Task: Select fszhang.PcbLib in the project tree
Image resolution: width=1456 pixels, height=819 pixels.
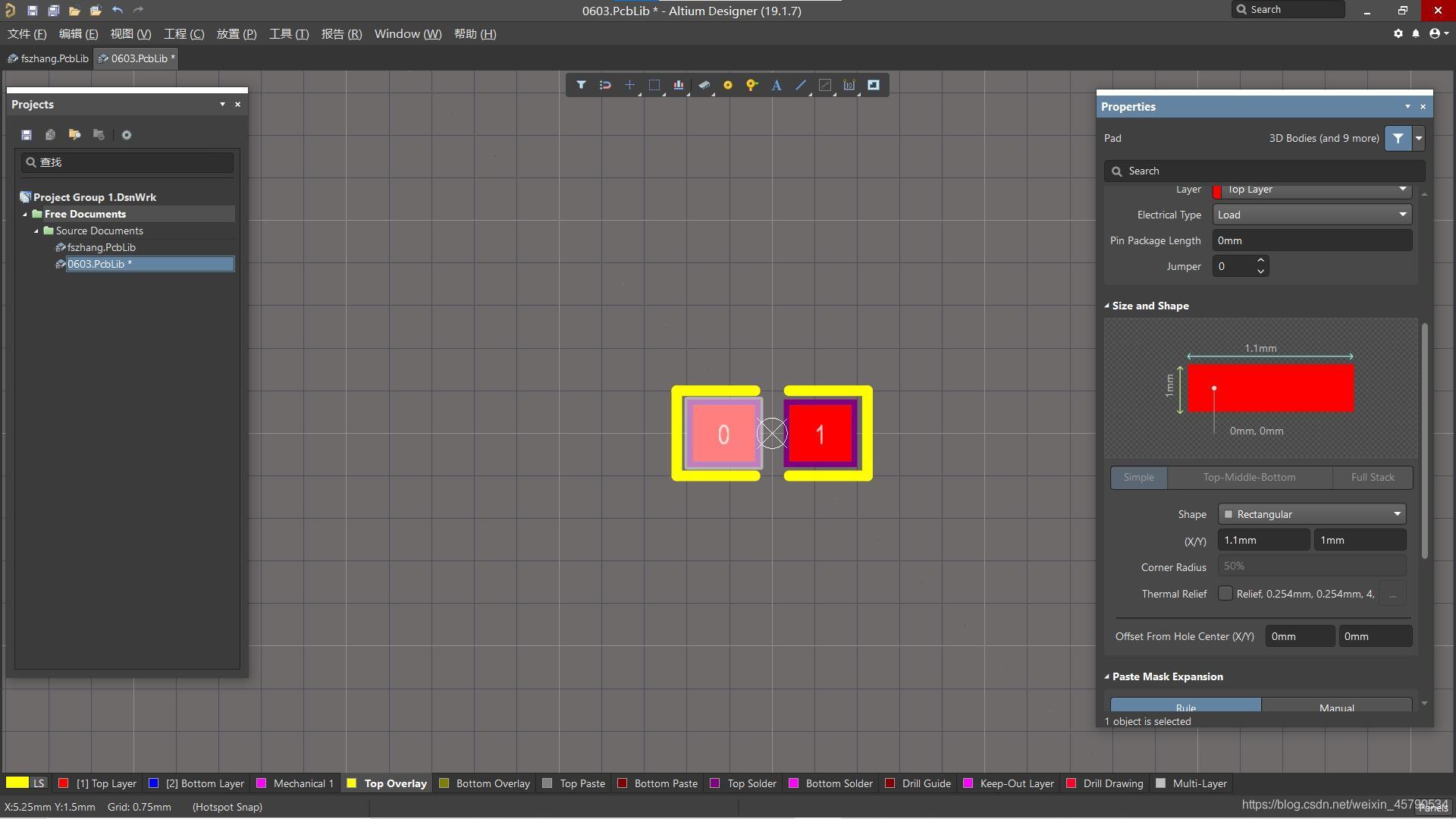Action: pyautogui.click(x=101, y=247)
